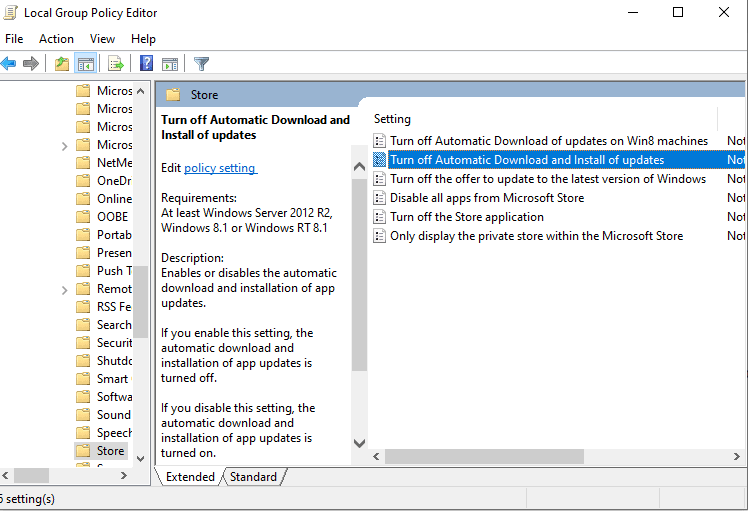This screenshot has height=511, width=748.
Task: Switch to the Standard tab
Action: click(x=253, y=477)
